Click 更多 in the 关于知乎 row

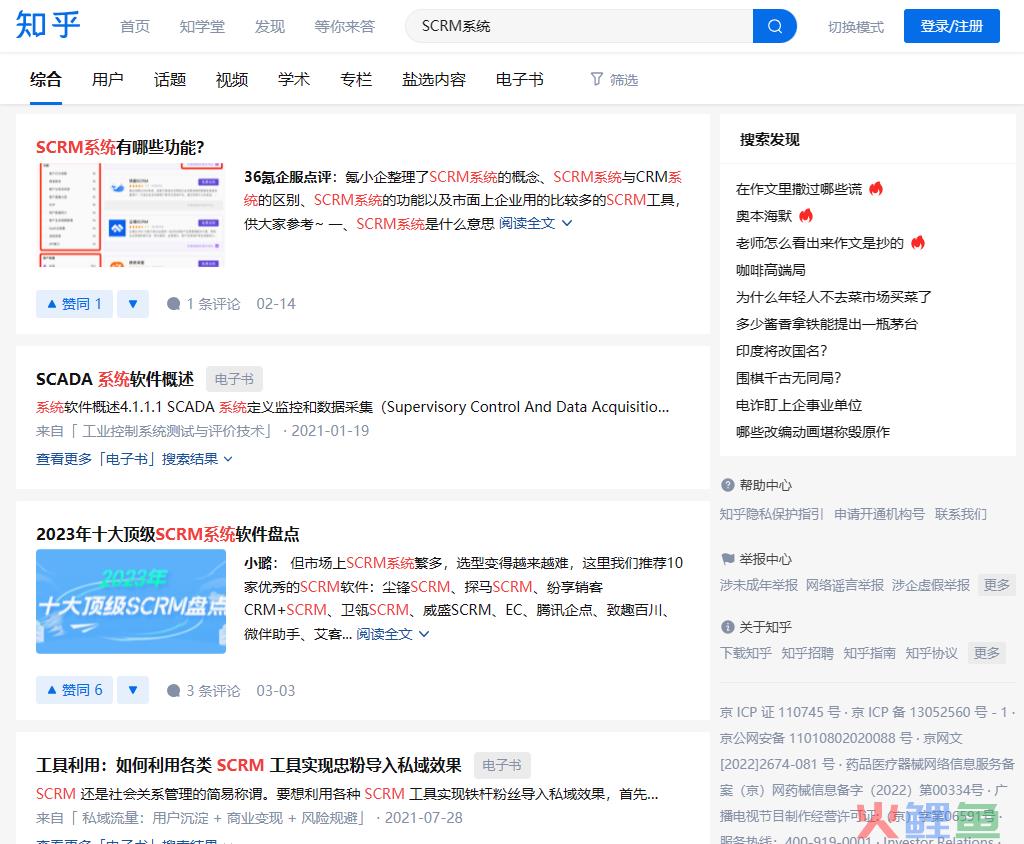986,653
